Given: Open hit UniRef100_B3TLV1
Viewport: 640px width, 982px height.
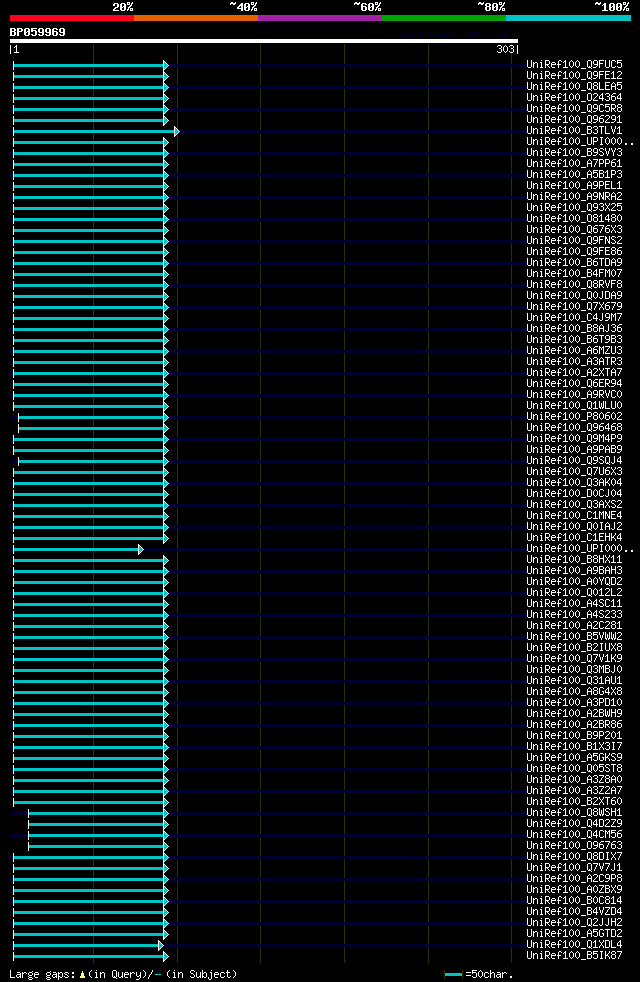Looking at the screenshot, I should pyautogui.click(x=574, y=131).
